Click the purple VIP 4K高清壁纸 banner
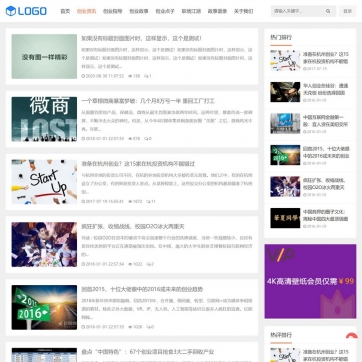The width and height of the screenshot is (362, 362). tap(310, 281)
